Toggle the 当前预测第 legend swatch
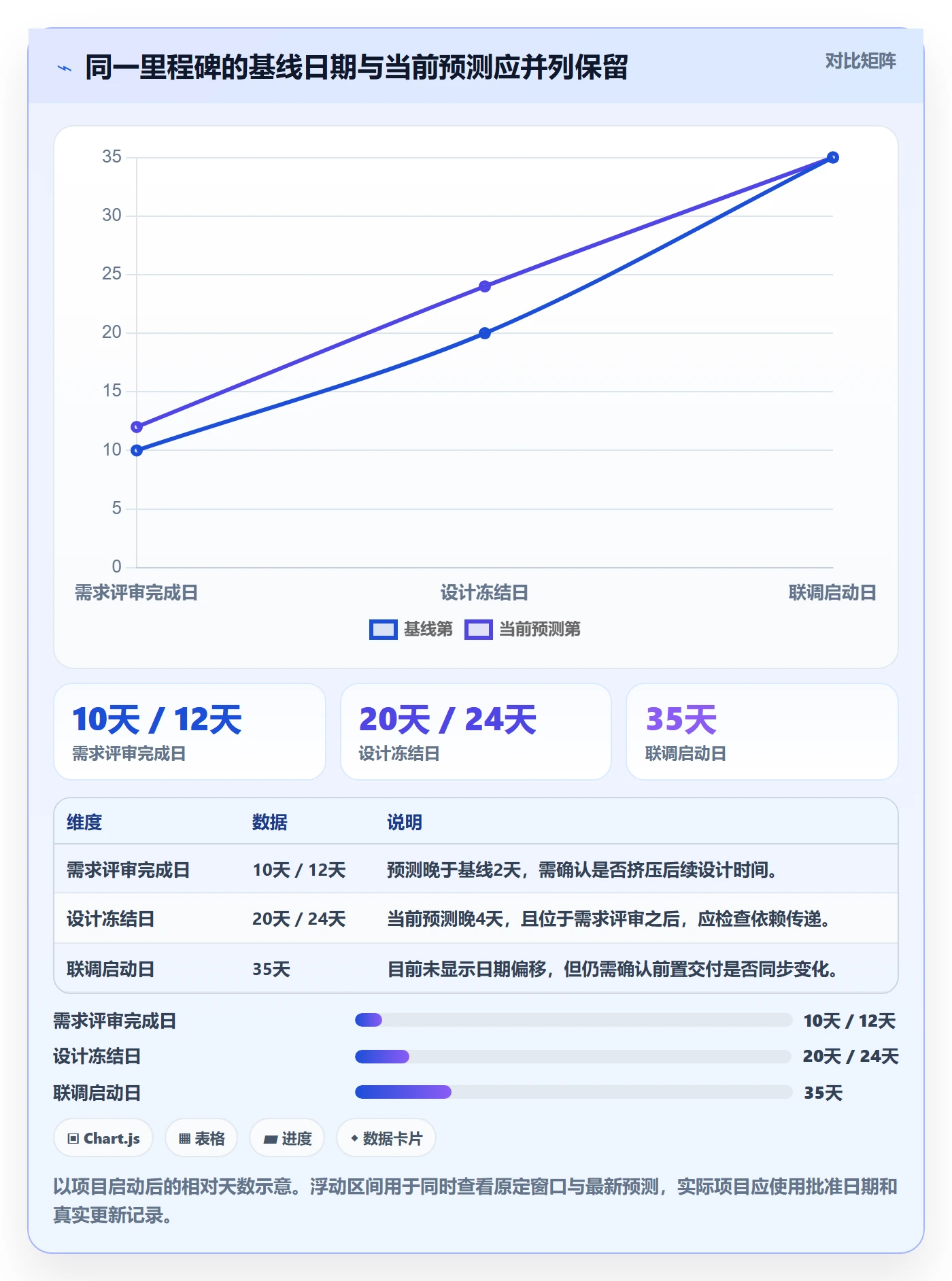The image size is (952, 1281). [478, 630]
